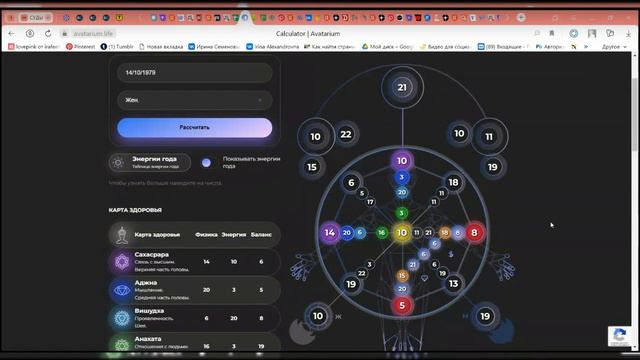Viewport: 640px width, 360px height.
Task: Click the Рассчитать button
Action: 195,127
